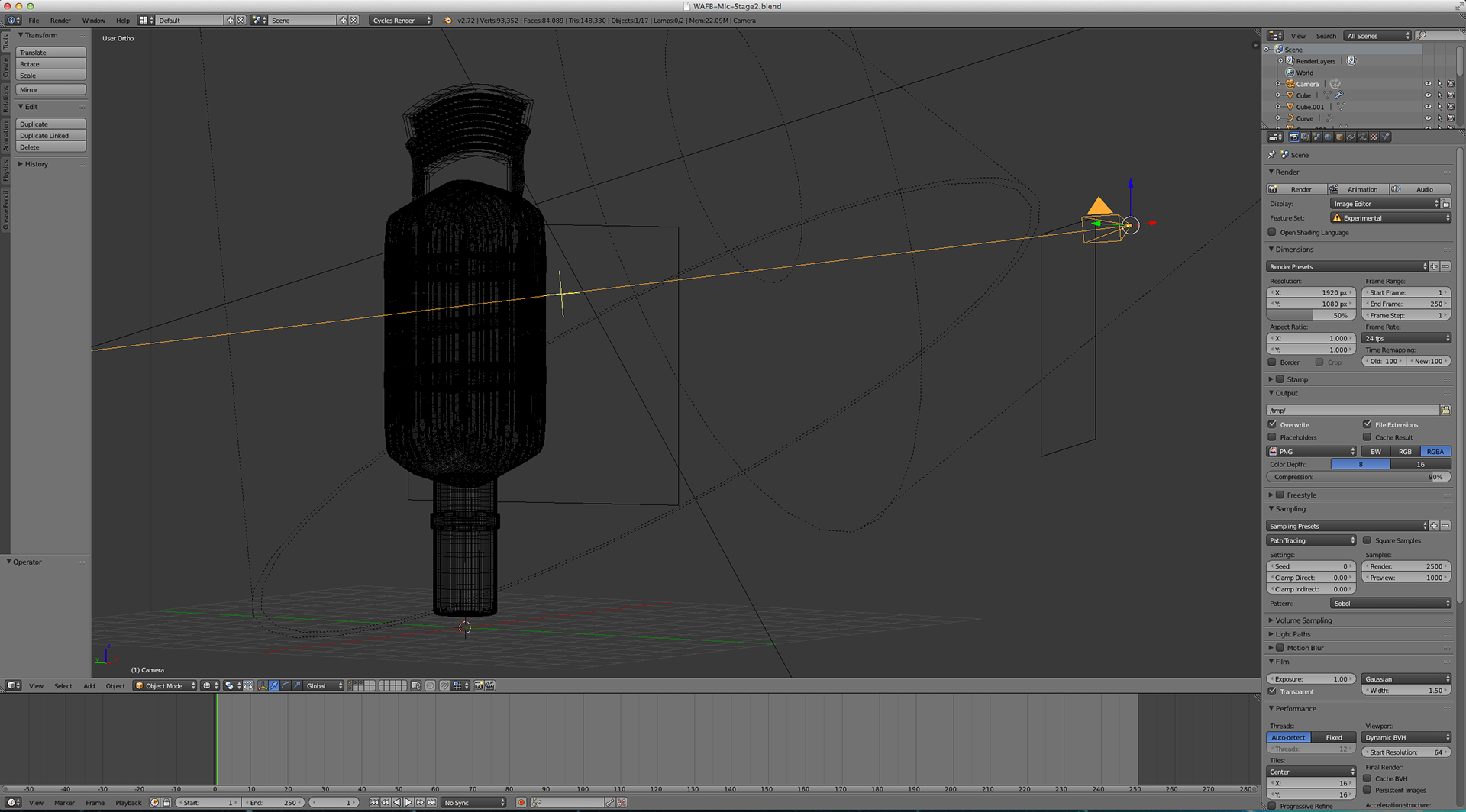Expand the Light Paths panel
Image resolution: width=1466 pixels, height=812 pixels.
click(1293, 634)
